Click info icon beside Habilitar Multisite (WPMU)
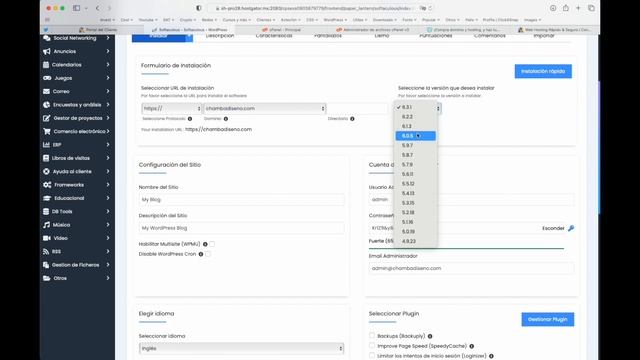640x360 pixels. point(205,244)
